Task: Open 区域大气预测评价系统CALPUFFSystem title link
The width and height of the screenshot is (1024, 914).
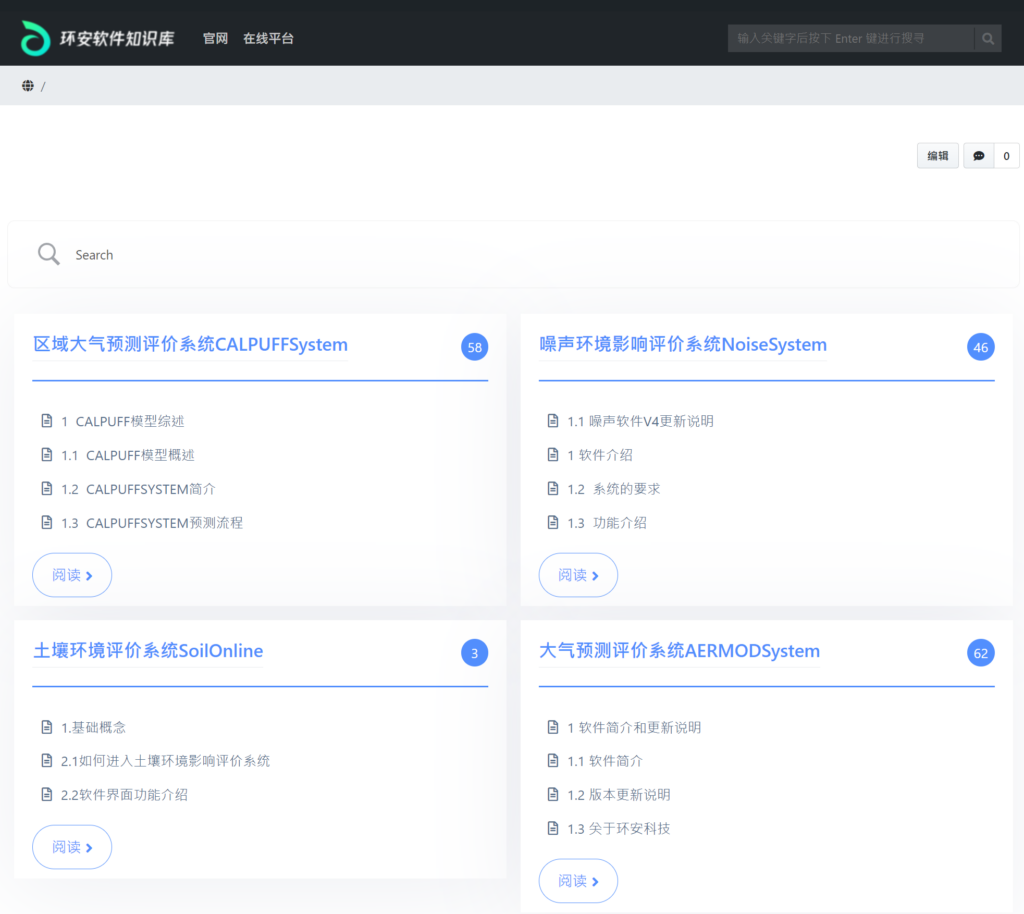Action: 191,345
